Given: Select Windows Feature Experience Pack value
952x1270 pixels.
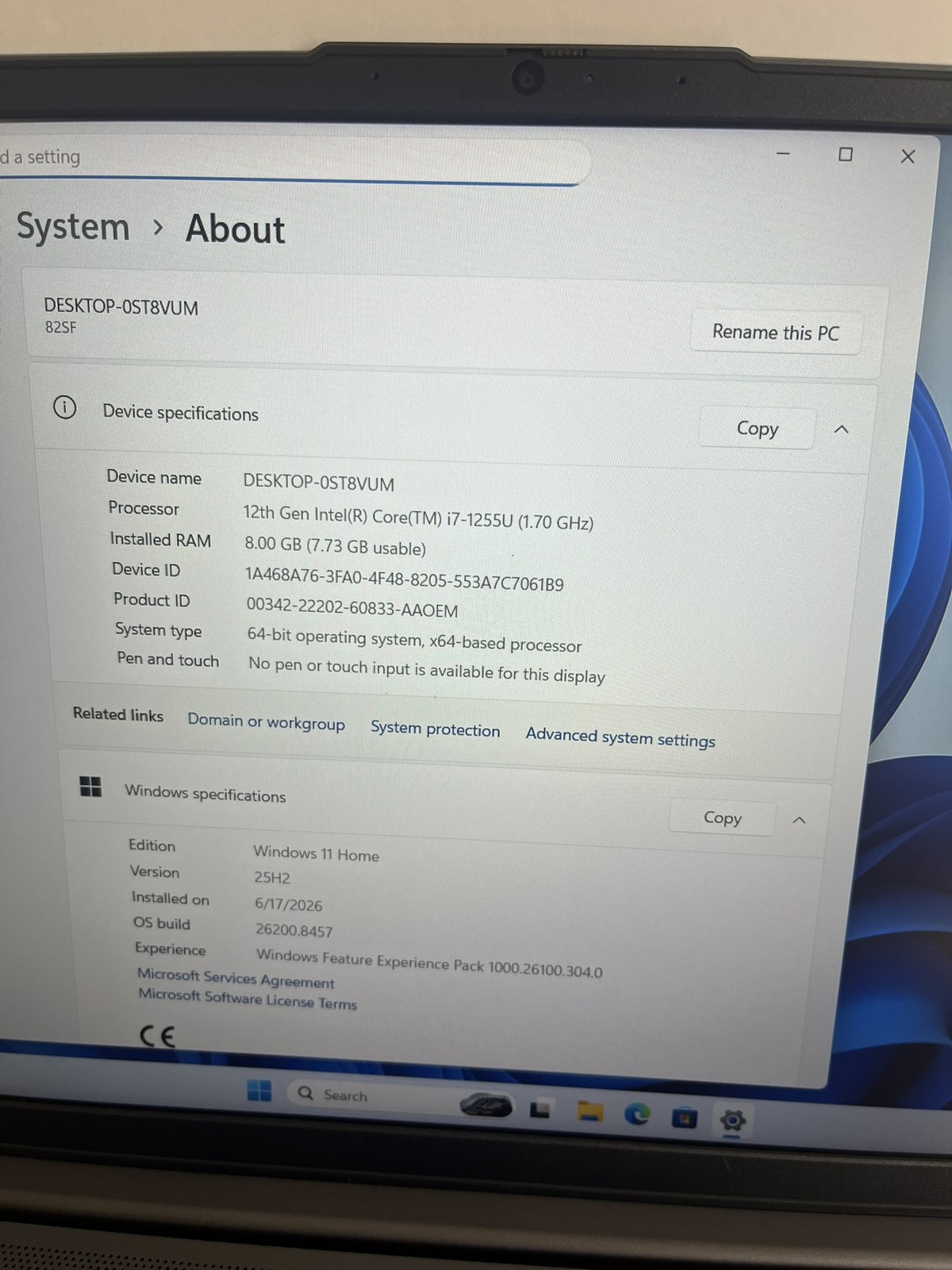Looking at the screenshot, I should (x=429, y=963).
